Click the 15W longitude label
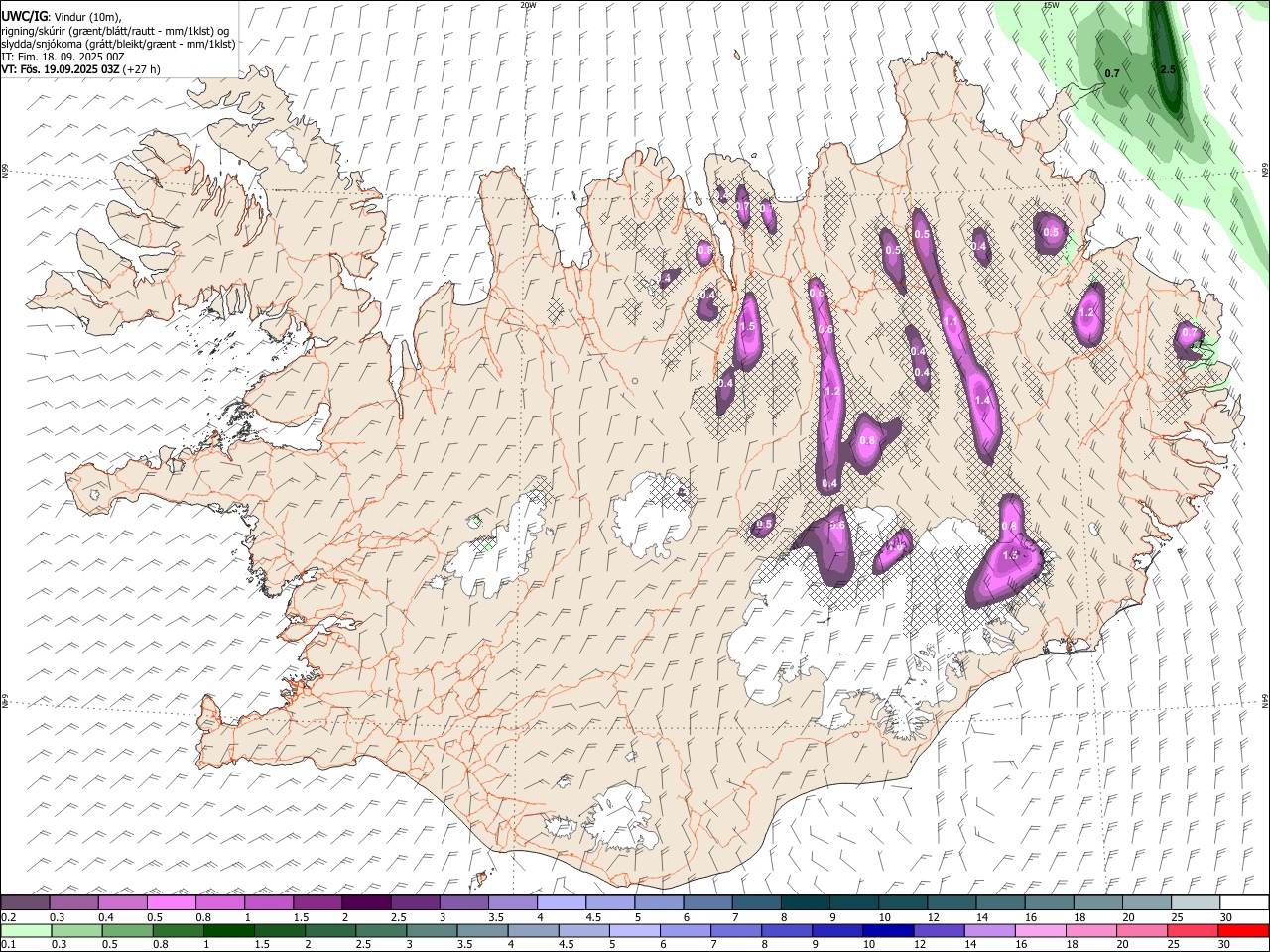The width and height of the screenshot is (1270, 952). click(x=1050, y=5)
